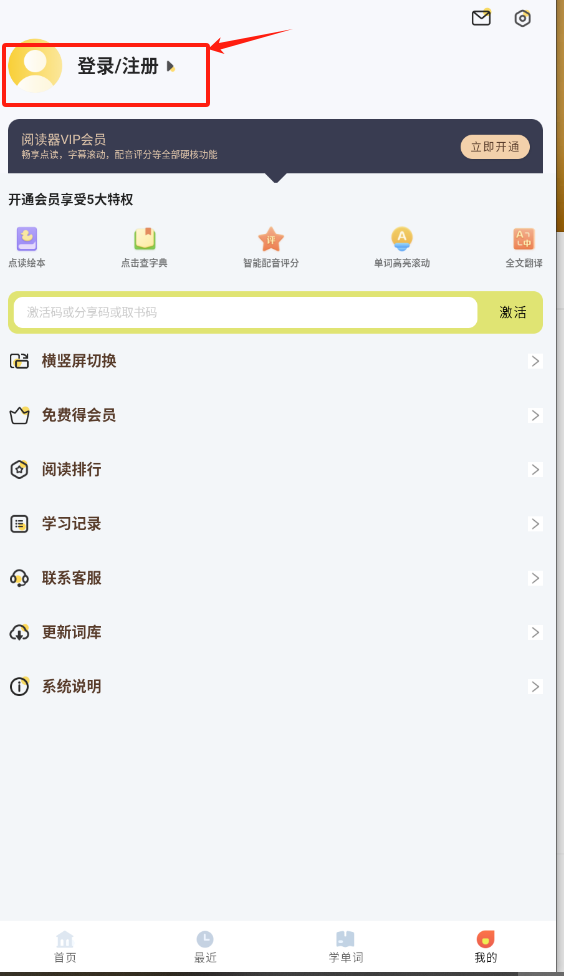
Task: Switch to the 学单词 bottom tab
Action: point(345,947)
